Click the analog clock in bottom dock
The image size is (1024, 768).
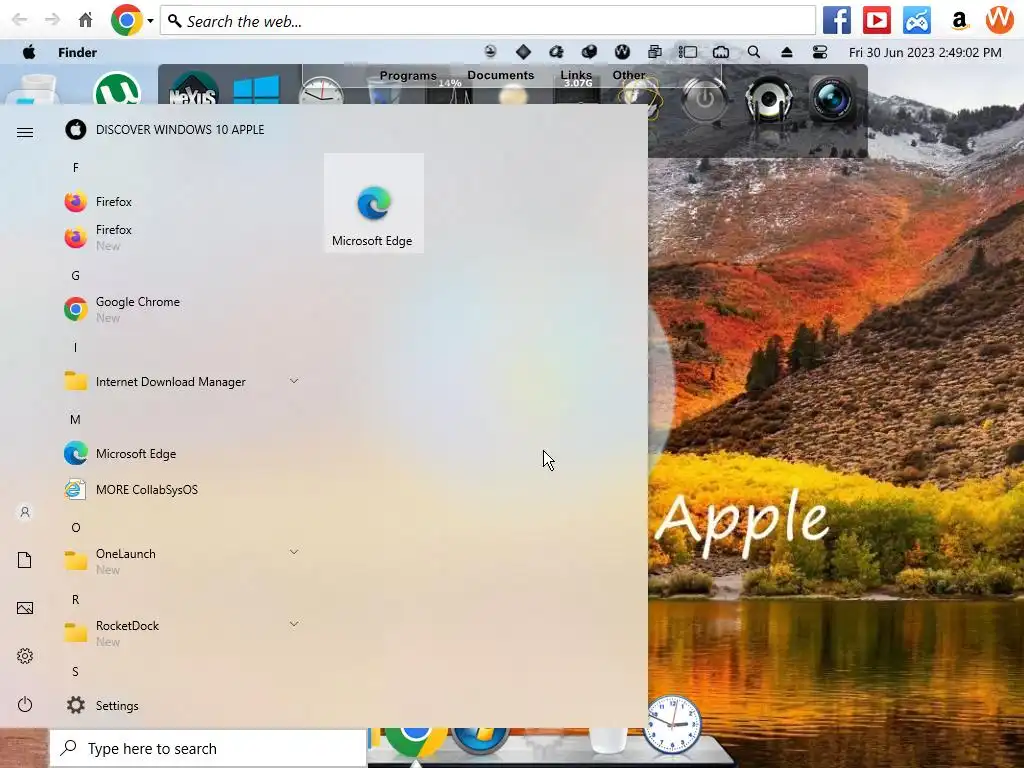point(672,724)
